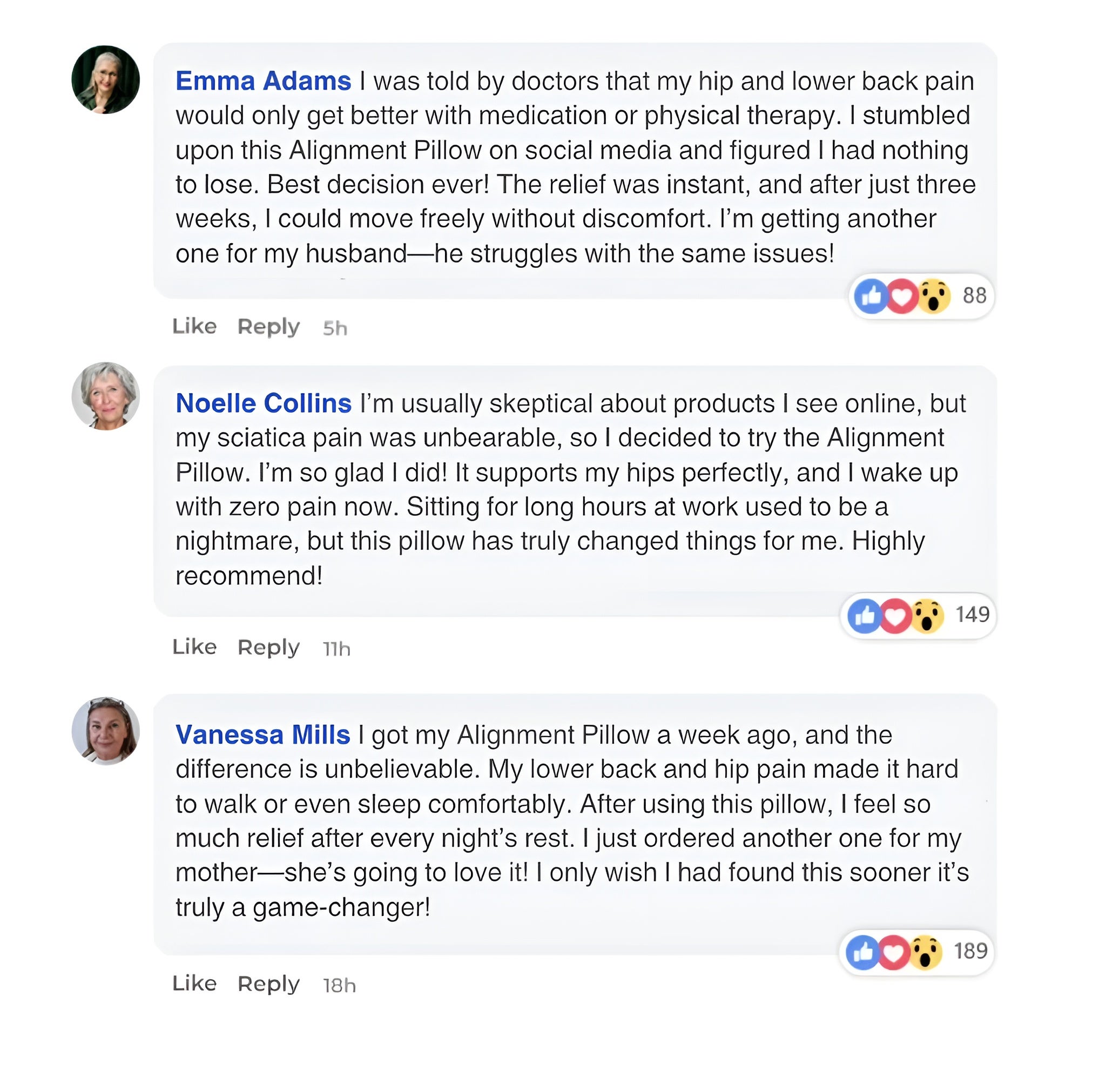Reply to Noelle Collins' comment
This screenshot has height=1092, width=1106.
click(x=268, y=648)
